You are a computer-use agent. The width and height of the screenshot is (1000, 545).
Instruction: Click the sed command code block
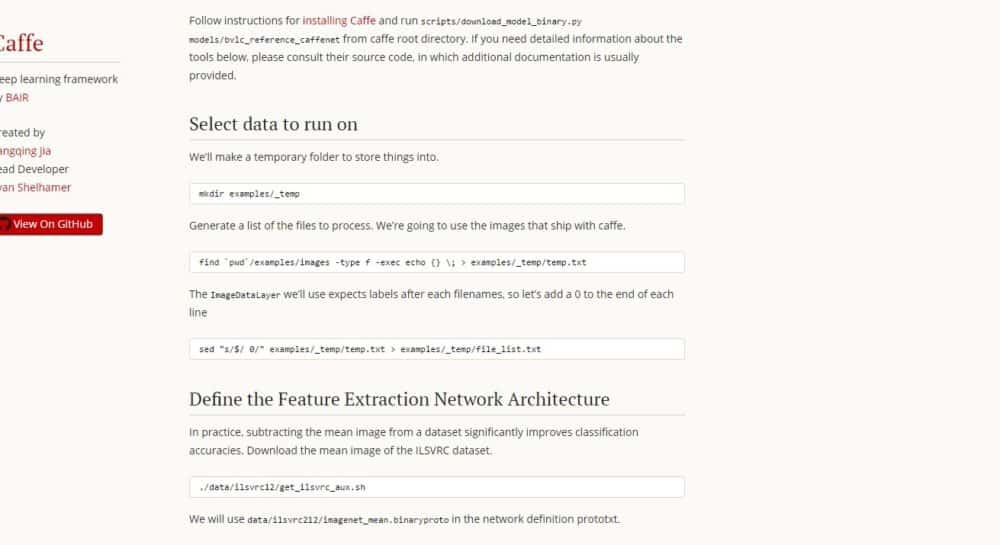point(436,349)
